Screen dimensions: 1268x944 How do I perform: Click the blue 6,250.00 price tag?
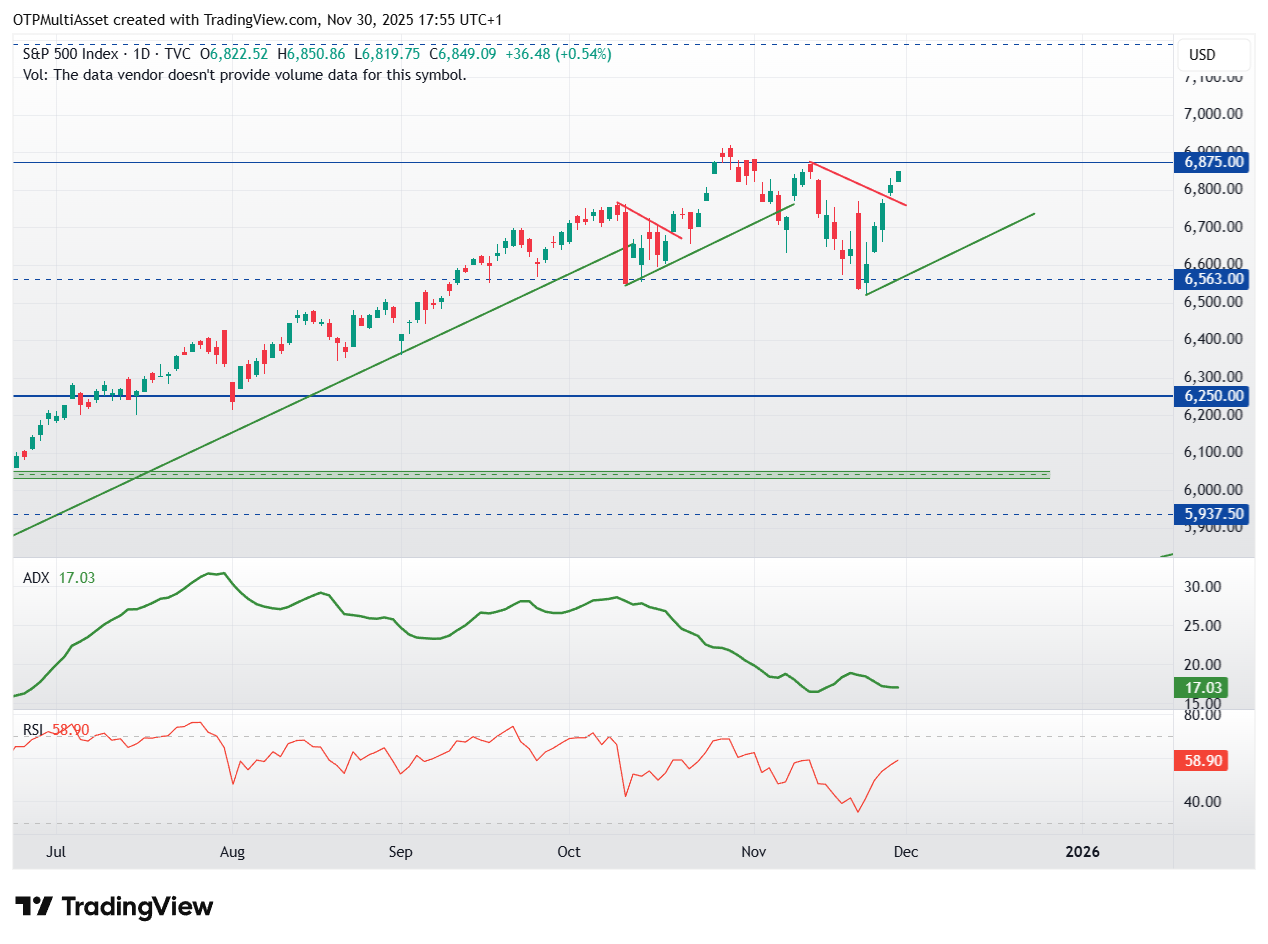pyautogui.click(x=1210, y=396)
